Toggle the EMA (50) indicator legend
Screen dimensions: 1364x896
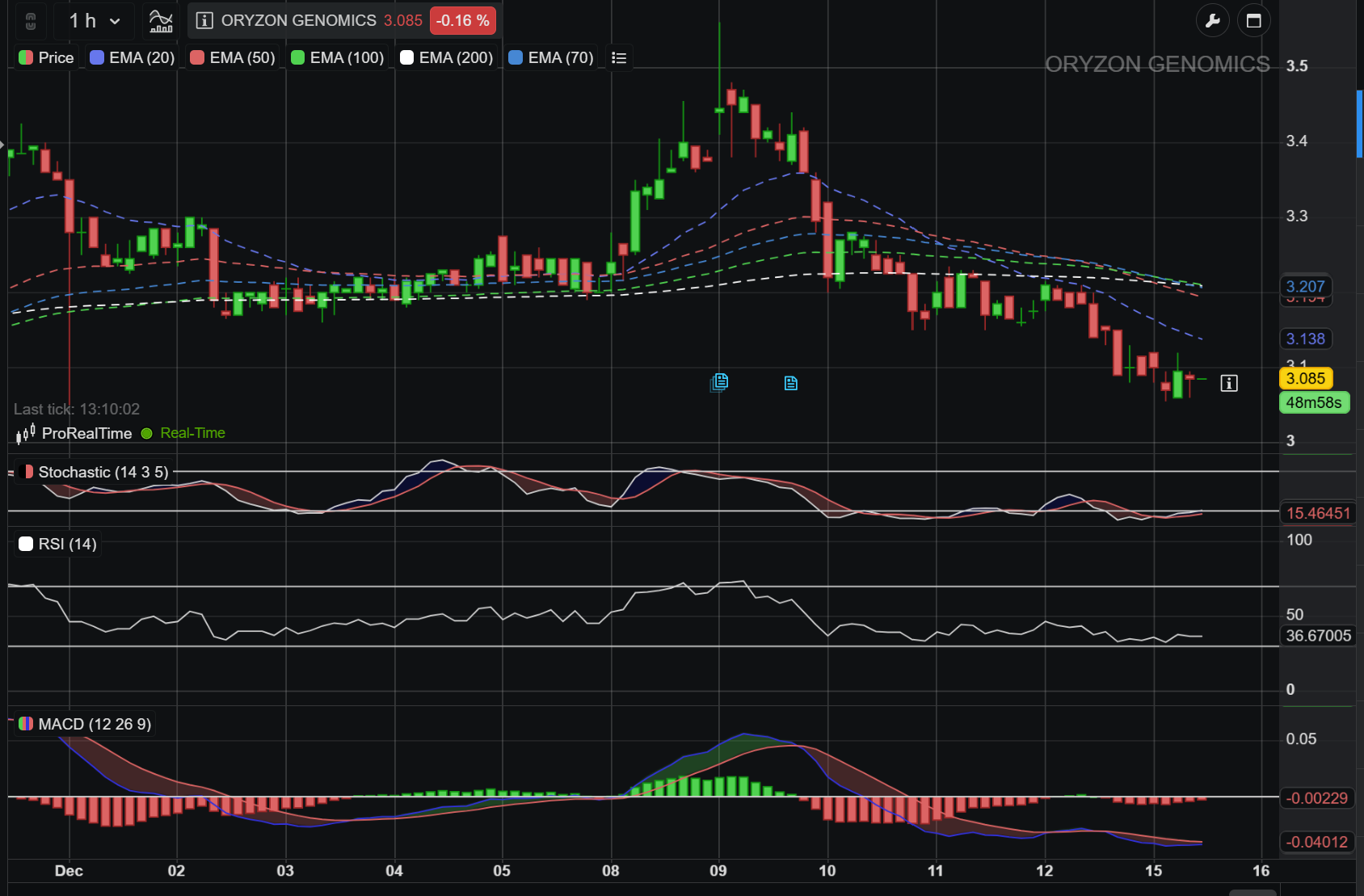(233, 57)
